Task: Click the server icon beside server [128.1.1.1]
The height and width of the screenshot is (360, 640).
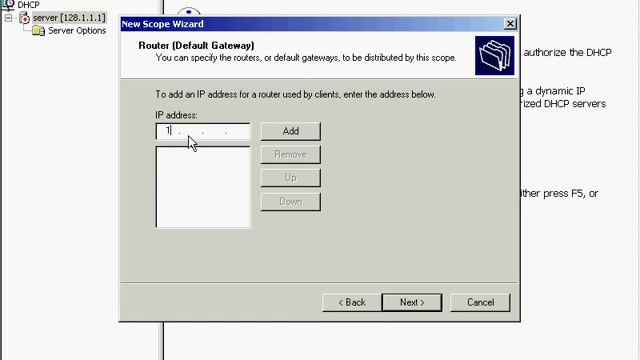Action: pyautogui.click(x=24, y=18)
